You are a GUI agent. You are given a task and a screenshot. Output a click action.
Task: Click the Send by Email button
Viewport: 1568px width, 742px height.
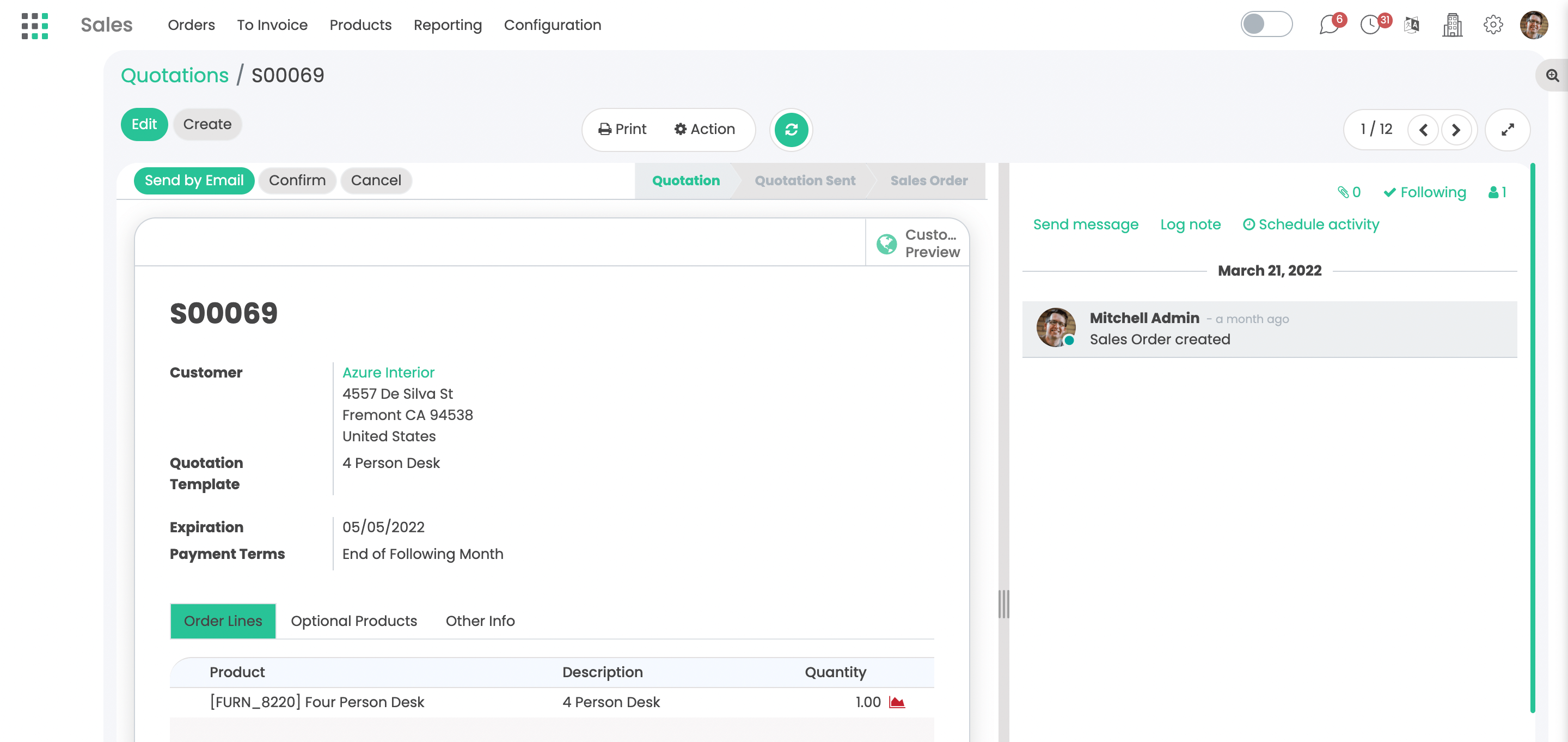pyautogui.click(x=194, y=180)
